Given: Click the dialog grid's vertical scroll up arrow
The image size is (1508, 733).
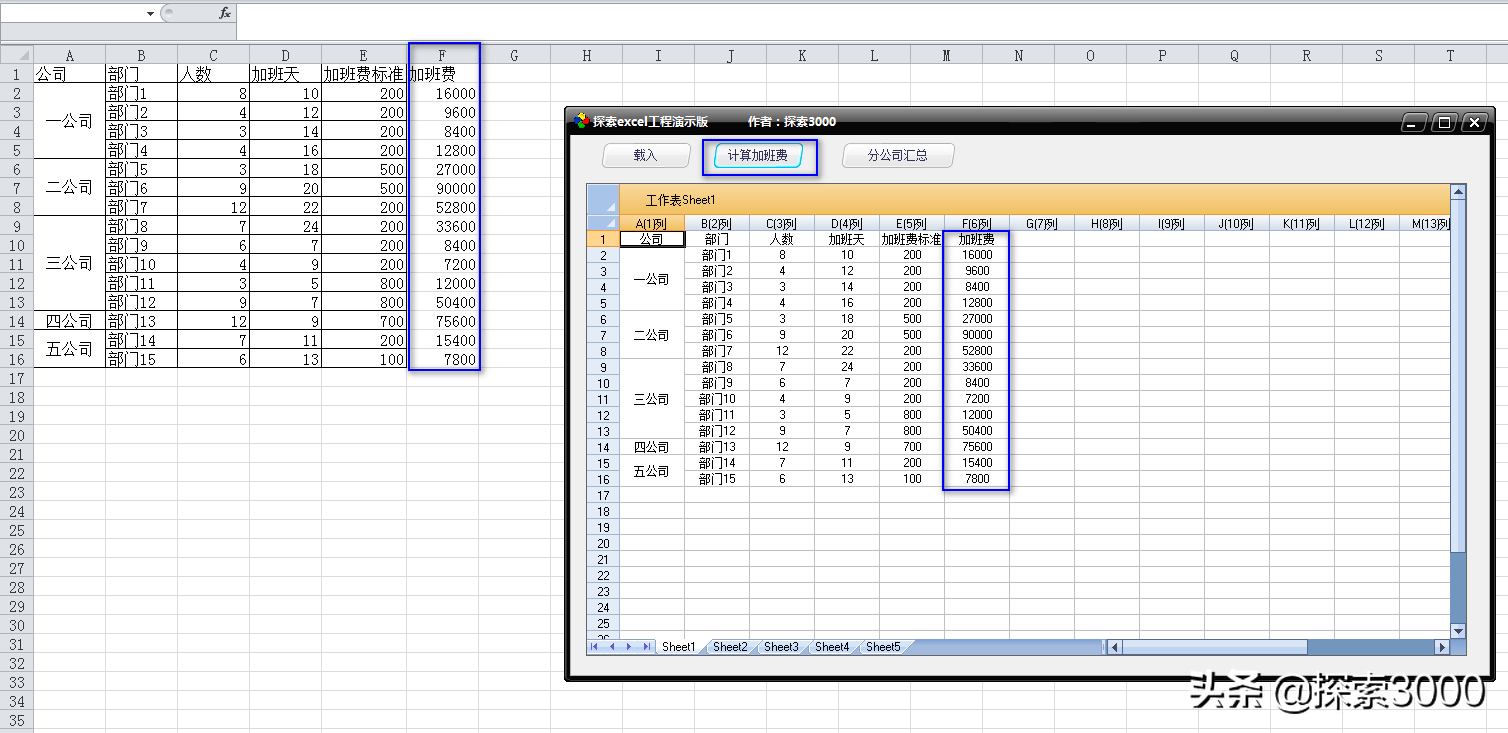Looking at the screenshot, I should click(x=1458, y=191).
